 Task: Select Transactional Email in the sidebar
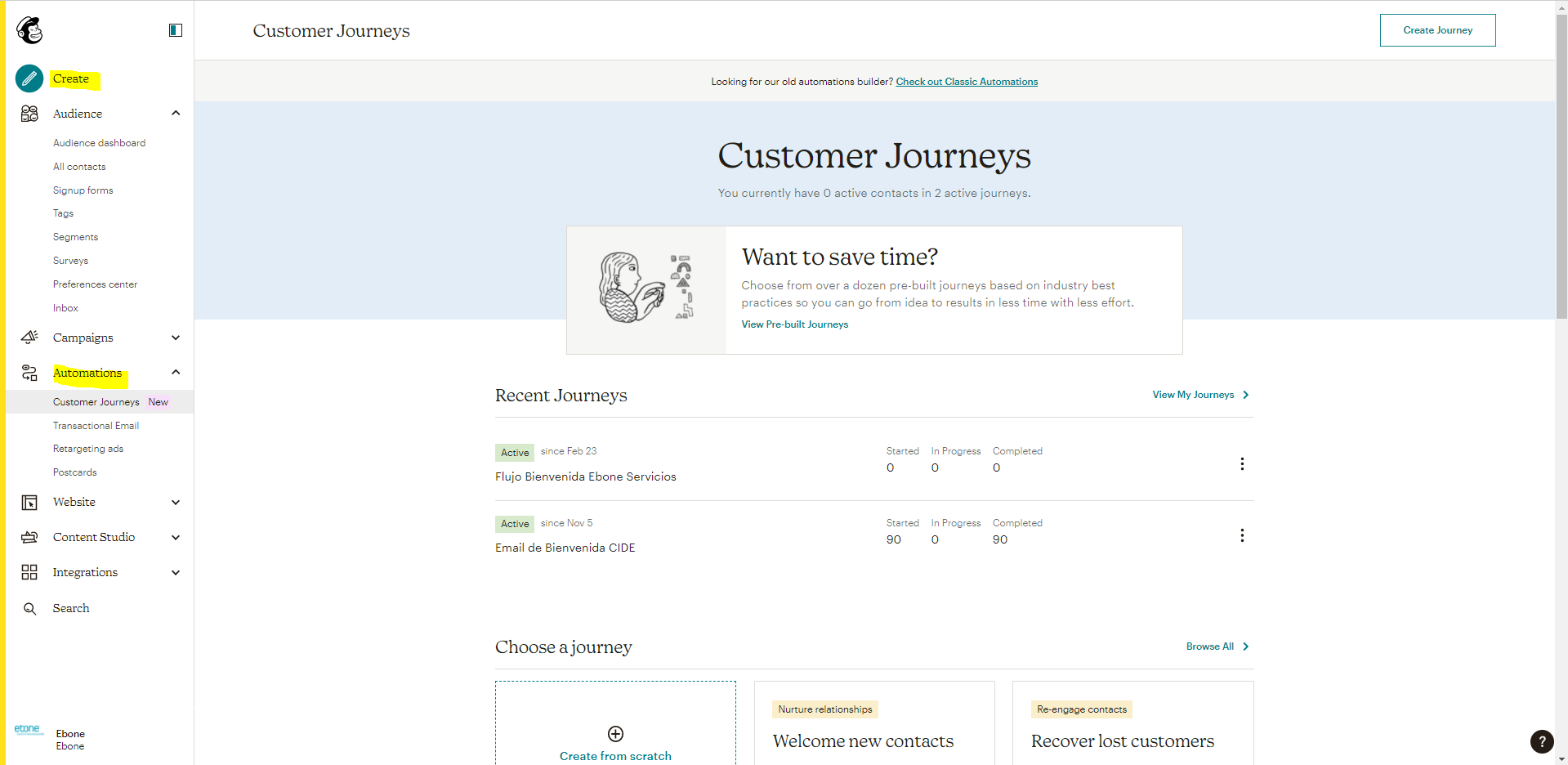coord(96,425)
